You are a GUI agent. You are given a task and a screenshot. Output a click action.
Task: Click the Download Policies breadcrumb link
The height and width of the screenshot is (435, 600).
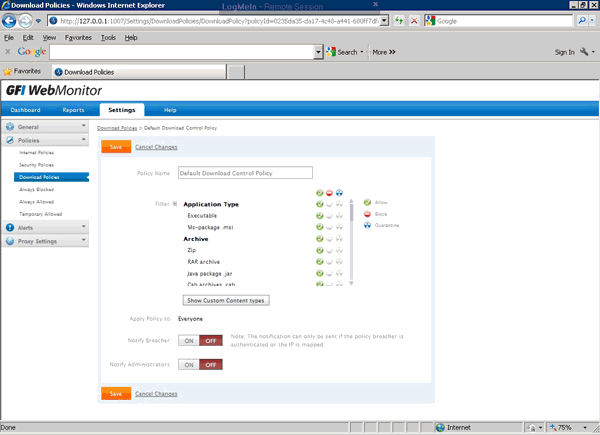pos(117,128)
